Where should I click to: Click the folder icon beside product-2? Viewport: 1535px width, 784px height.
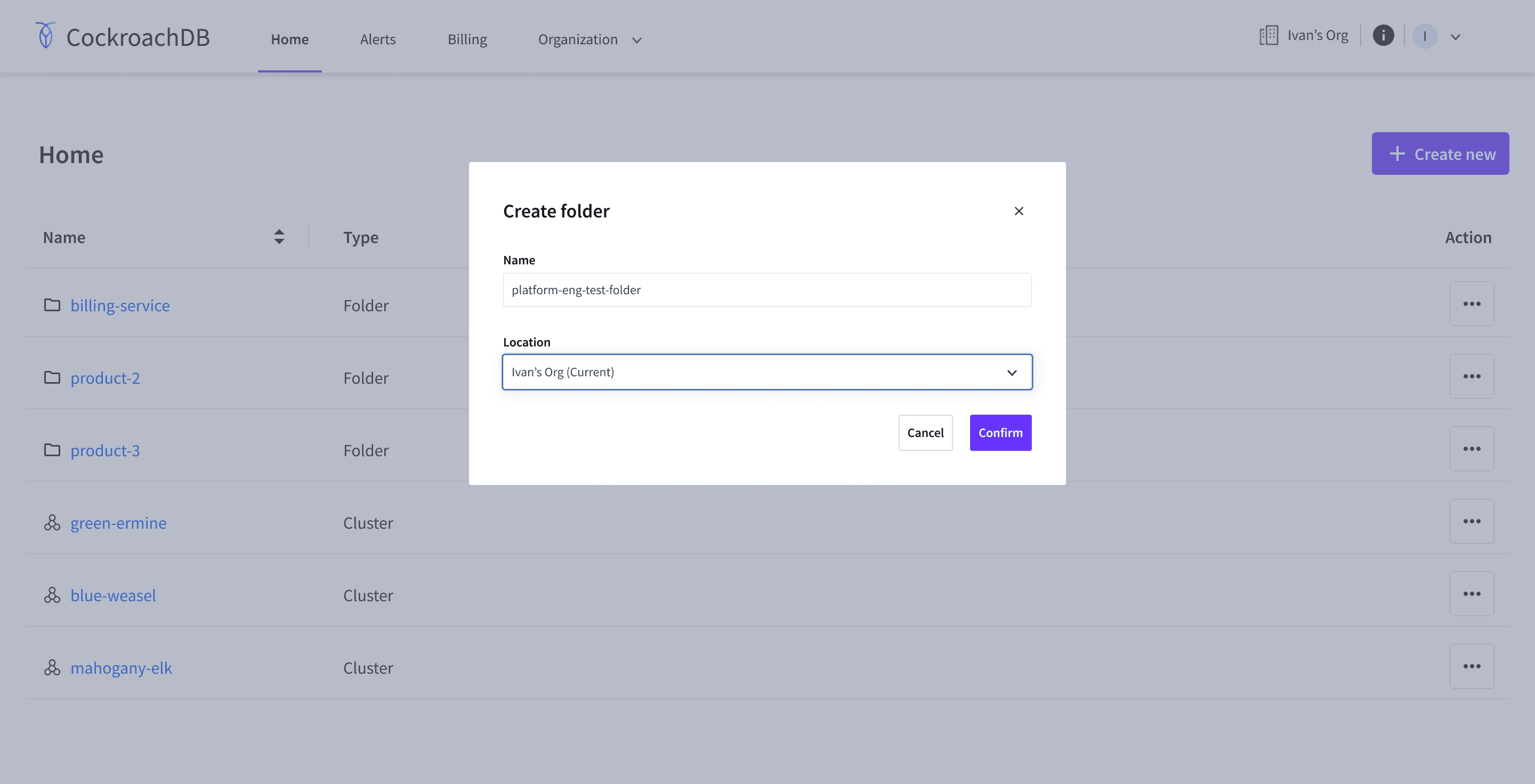[x=52, y=377]
